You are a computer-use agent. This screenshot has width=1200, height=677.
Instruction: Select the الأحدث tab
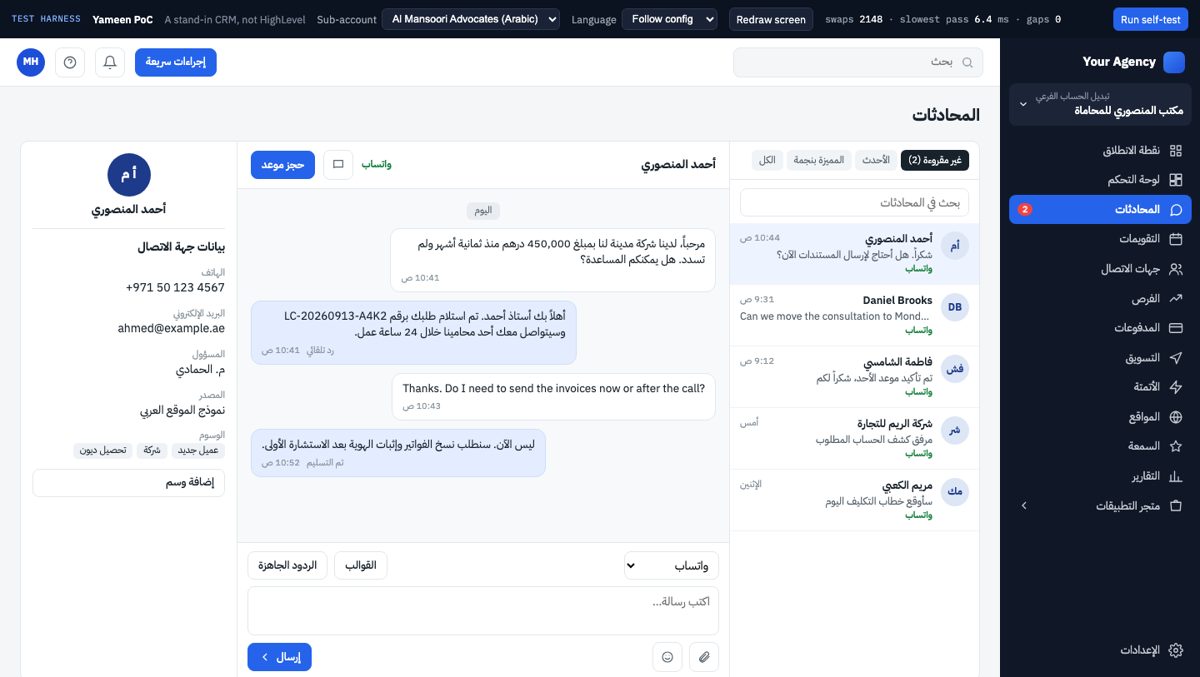pyautogui.click(x=876, y=160)
